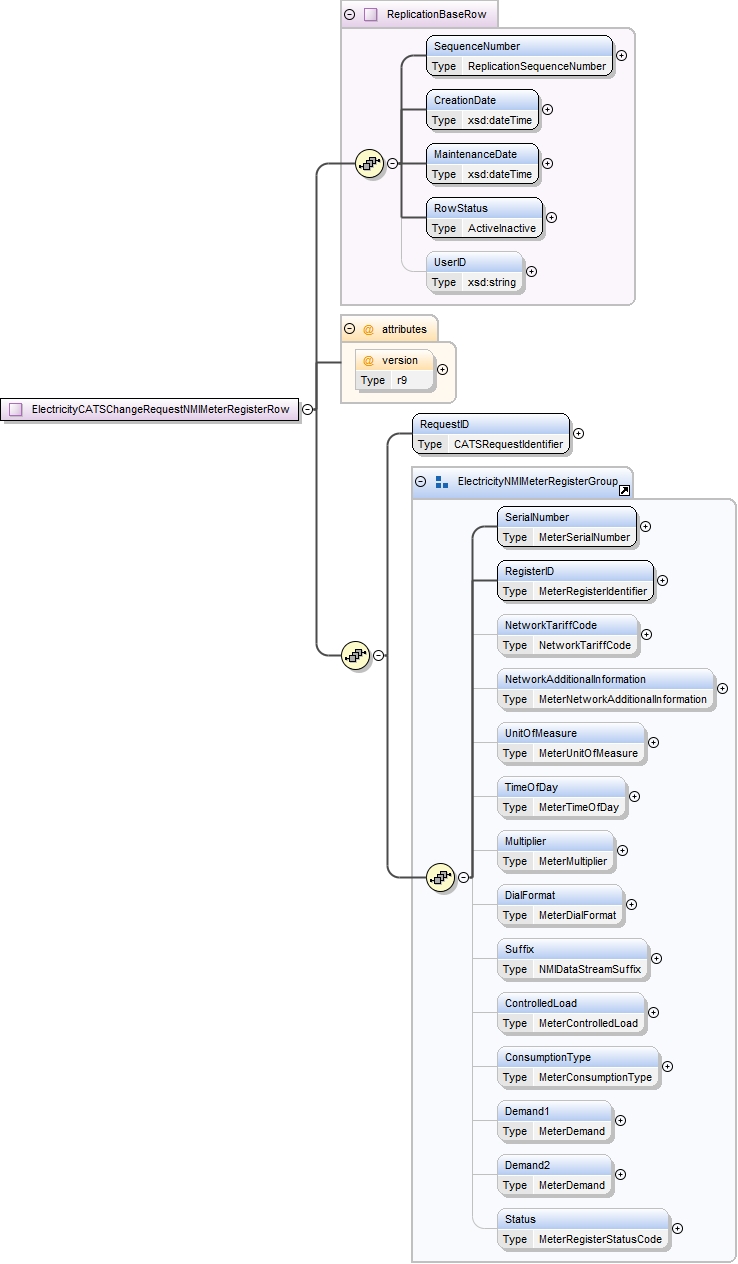Select the NetworkTariffCode element box
The height and width of the screenshot is (1264, 738).
click(x=567, y=635)
